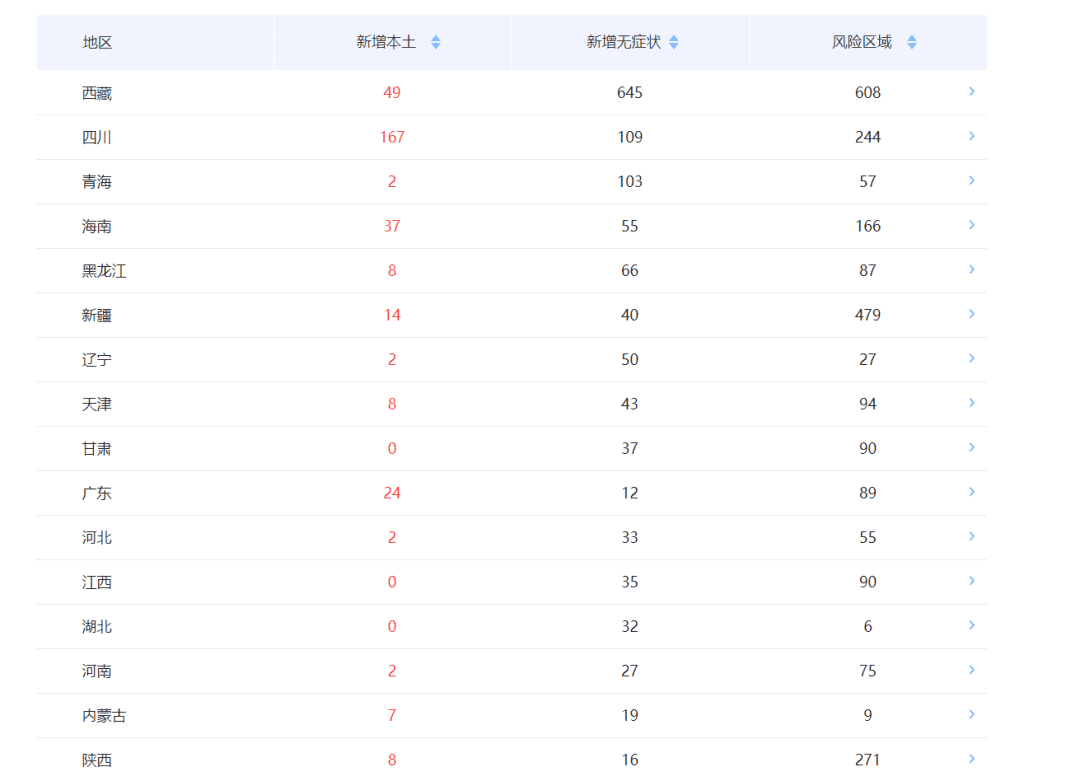Click 陕西 row right arrow

(971, 759)
